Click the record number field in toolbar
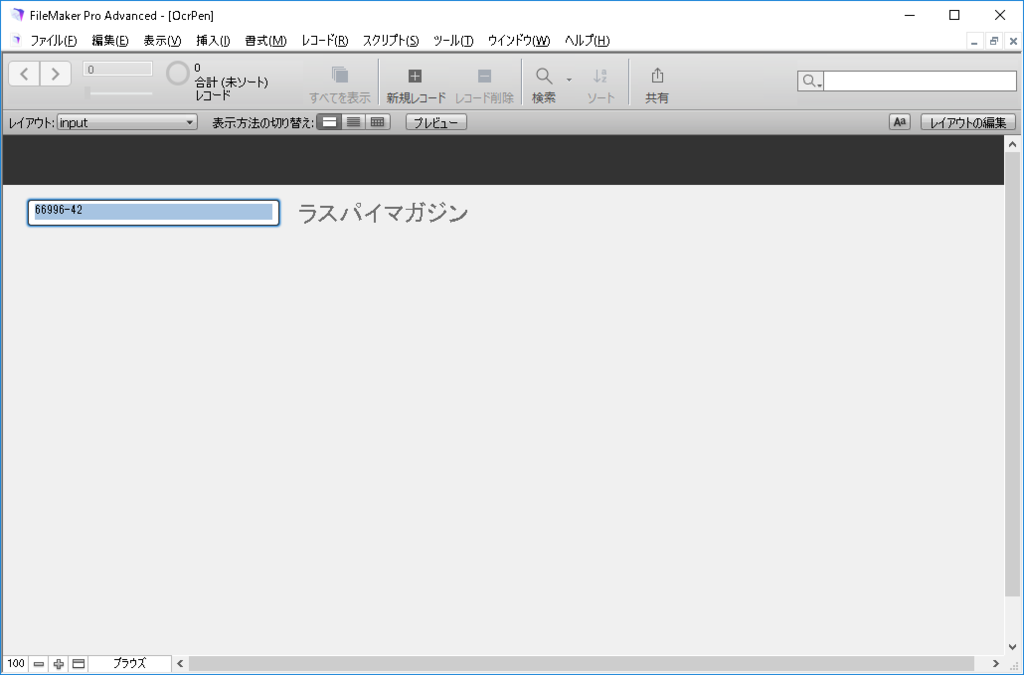 tap(118, 69)
